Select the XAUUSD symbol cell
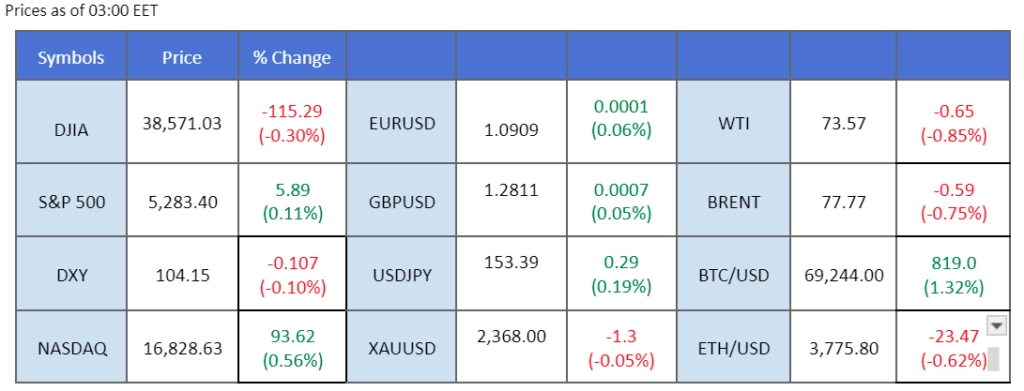 tap(401, 347)
